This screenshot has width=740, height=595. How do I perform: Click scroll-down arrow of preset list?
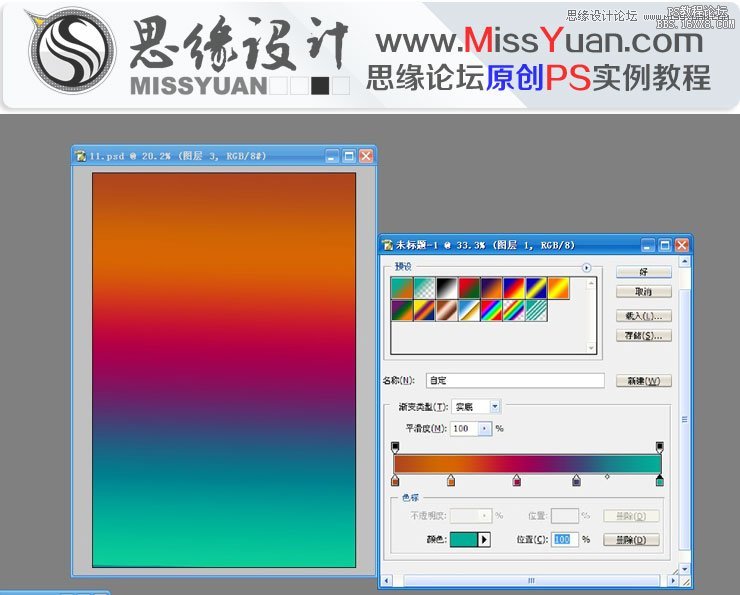pyautogui.click(x=591, y=348)
